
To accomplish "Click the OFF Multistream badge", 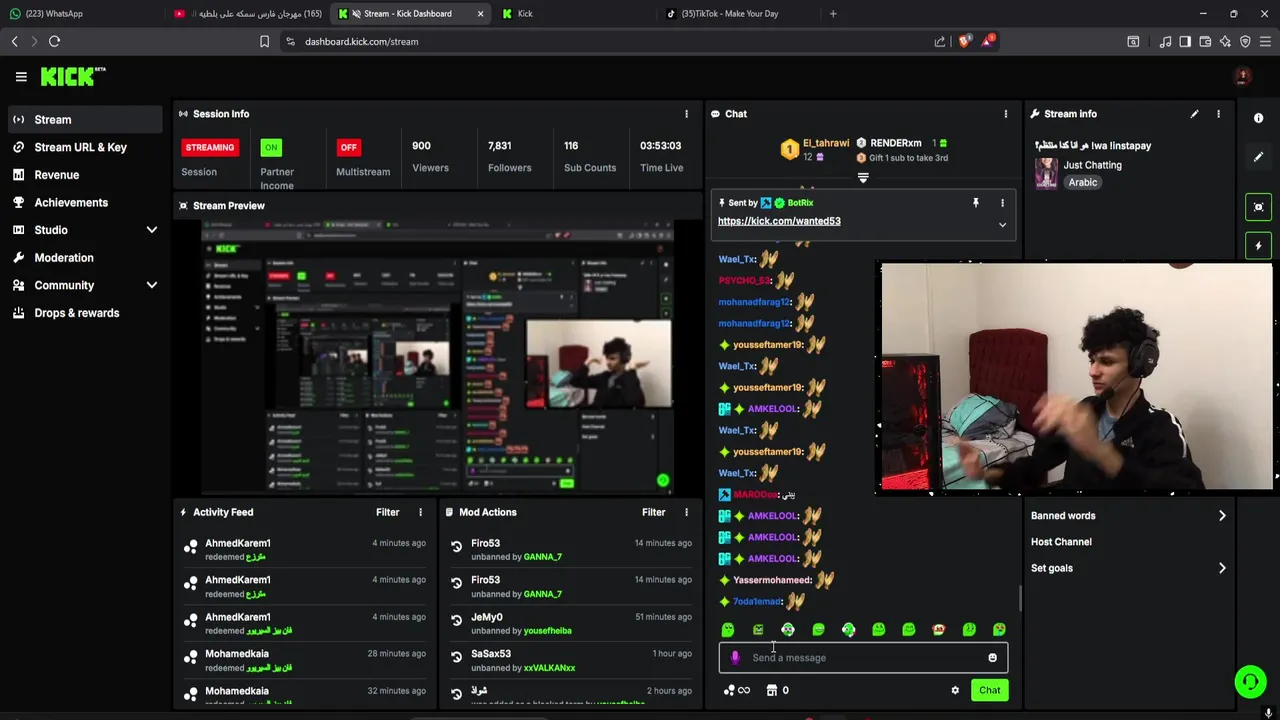I will pyautogui.click(x=348, y=147).
